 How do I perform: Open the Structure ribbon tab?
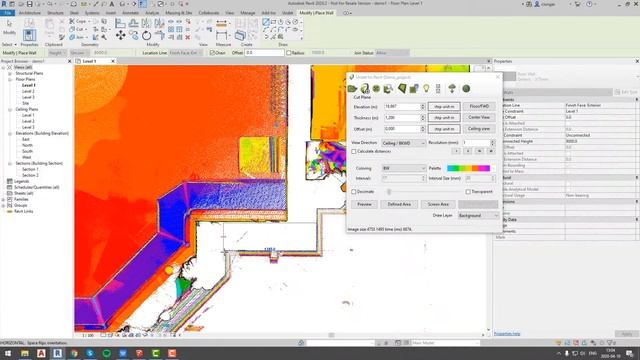[55, 13]
